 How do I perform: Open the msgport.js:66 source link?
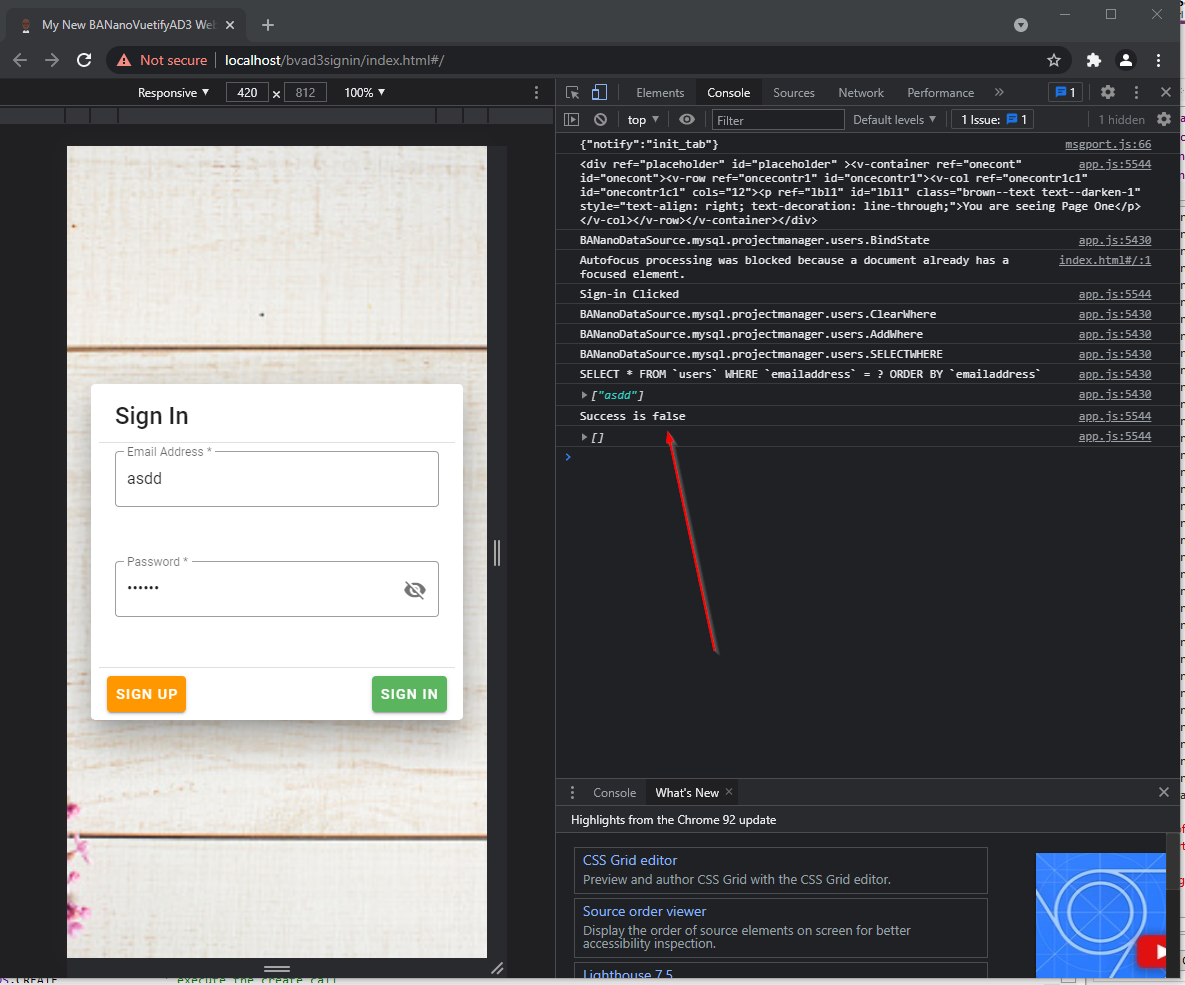click(x=1108, y=144)
